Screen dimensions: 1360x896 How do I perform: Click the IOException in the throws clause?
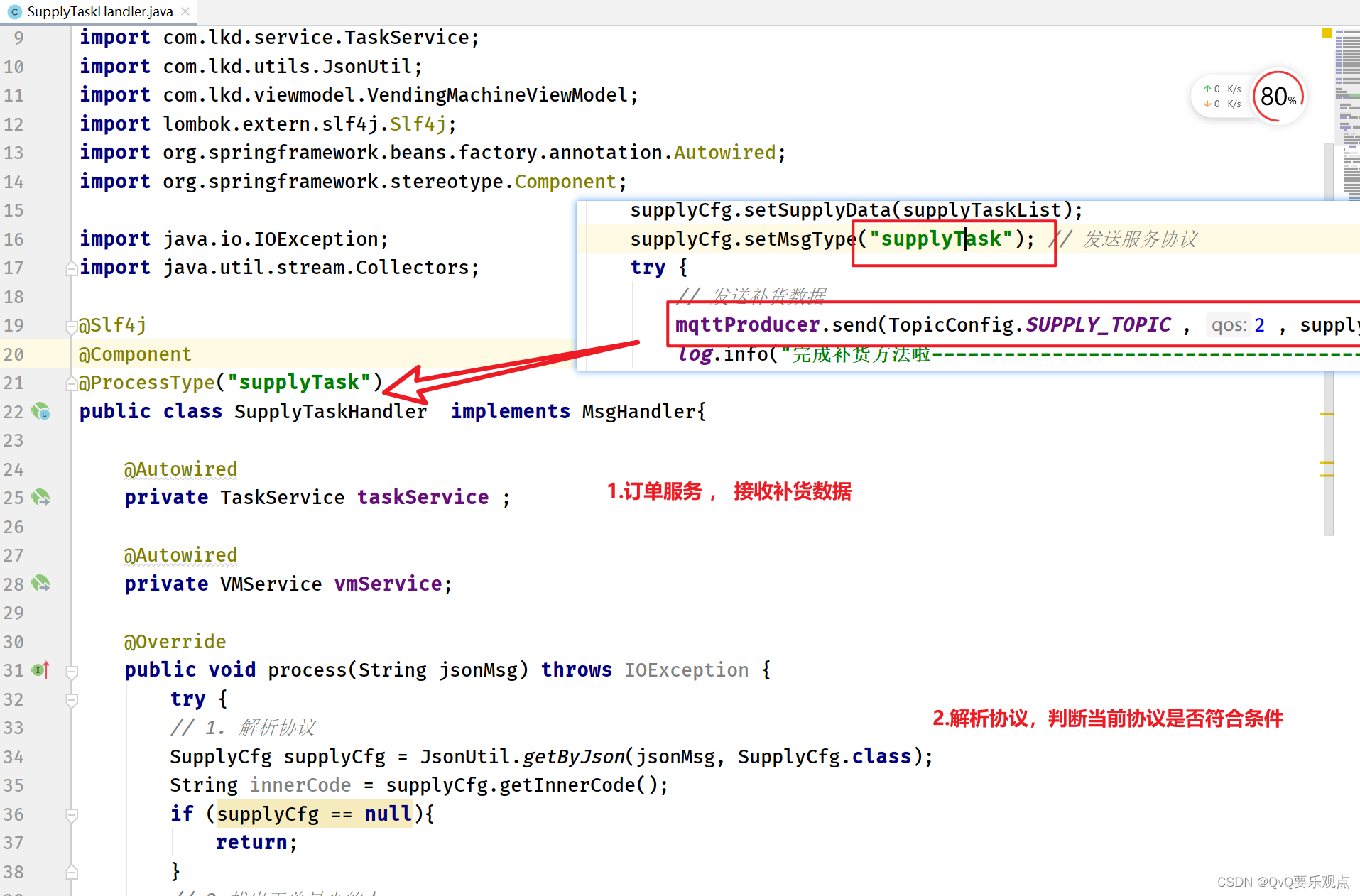687,670
